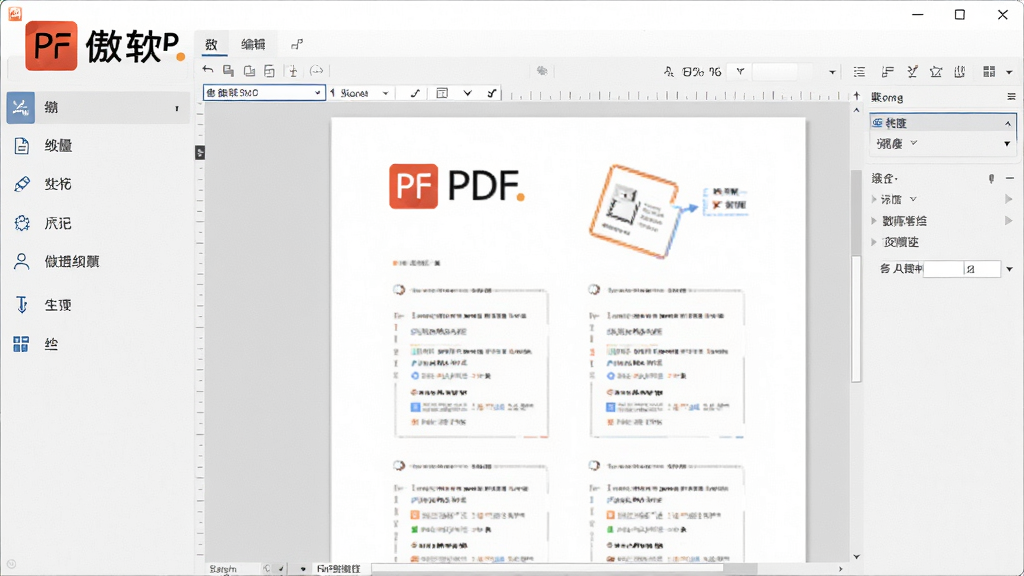Viewport: 1024px width, 576px height.
Task: Open the four-squares grid sidebar item
Action: [x=21, y=344]
